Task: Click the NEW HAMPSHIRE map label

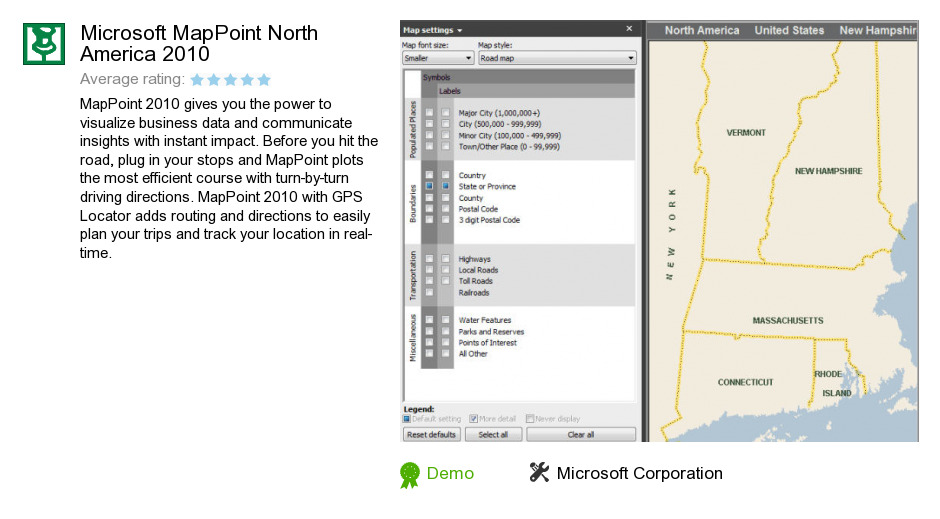Action: pos(828,171)
